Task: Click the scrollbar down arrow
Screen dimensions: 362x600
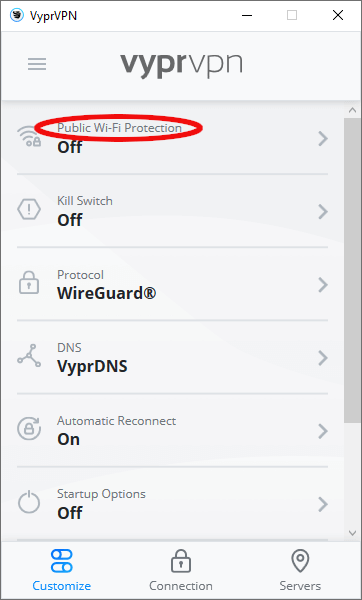Action: [352, 533]
